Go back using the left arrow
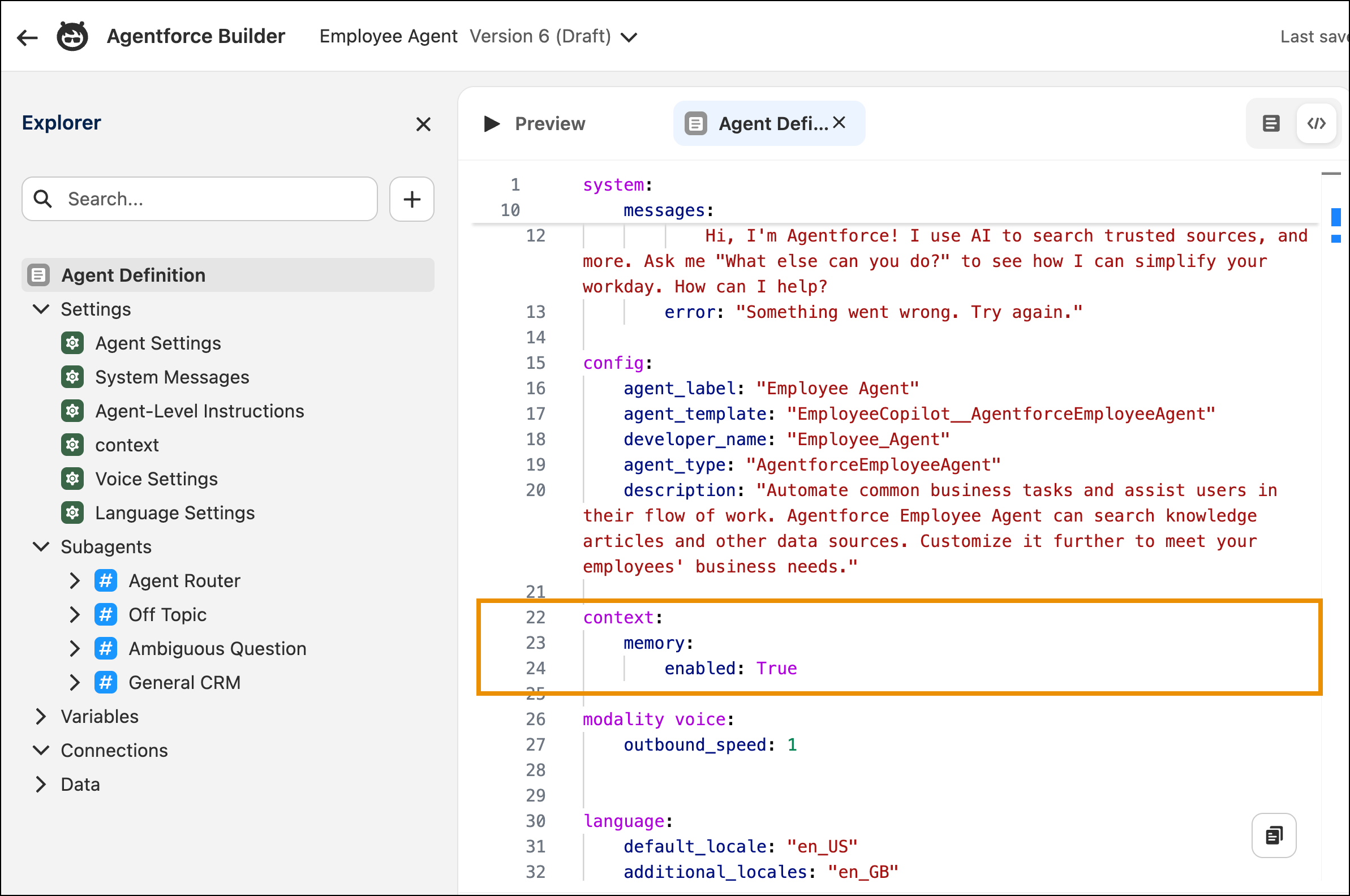The width and height of the screenshot is (1350, 896). click(27, 38)
